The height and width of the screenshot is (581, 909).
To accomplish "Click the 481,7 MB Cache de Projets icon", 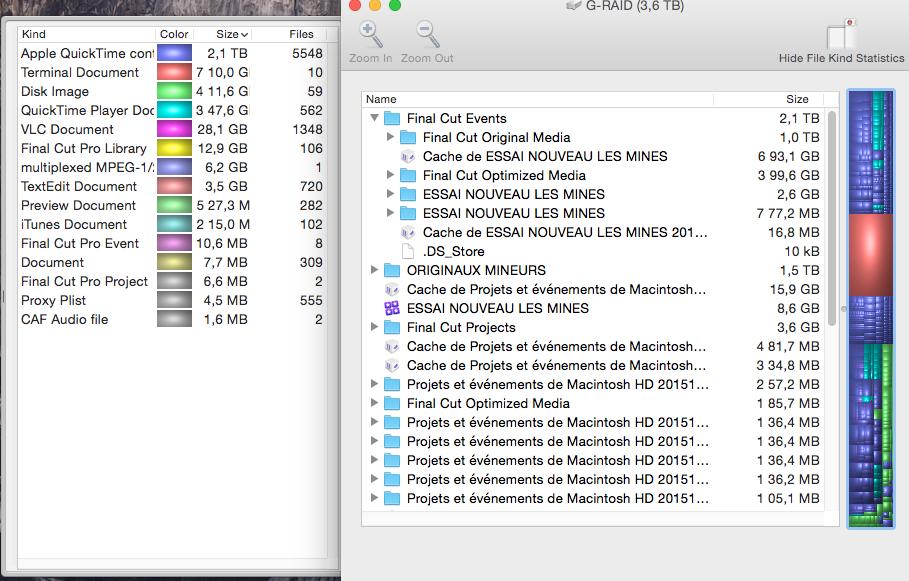I will click(x=392, y=347).
